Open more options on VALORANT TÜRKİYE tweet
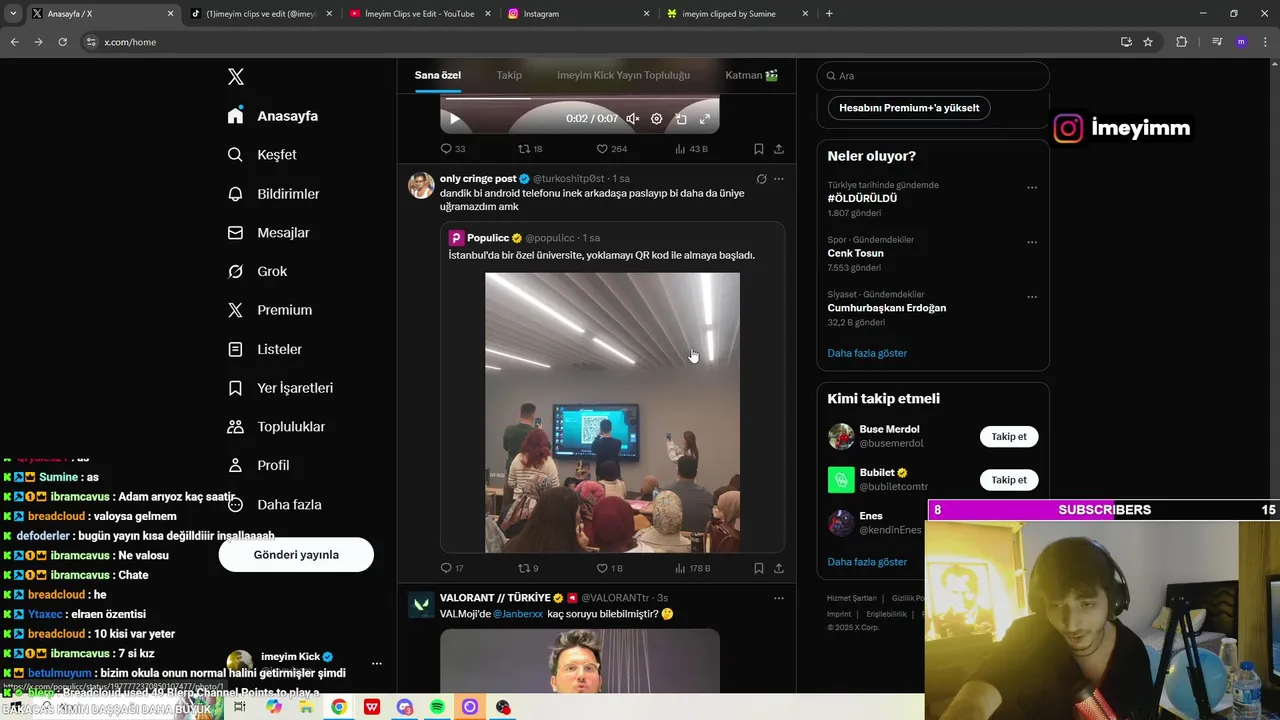Viewport: 1280px width, 720px height. click(x=779, y=598)
